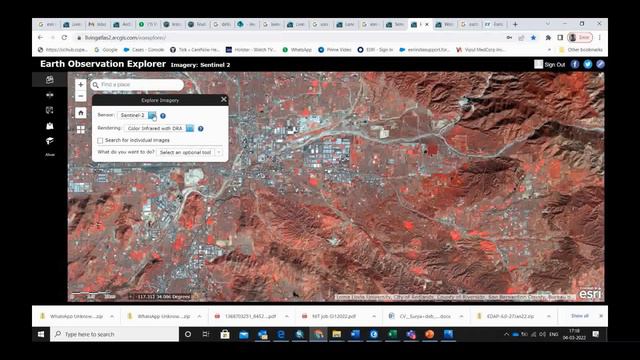Click the third icon in the black sidebar
The width and height of the screenshot is (640, 360).
point(50,110)
